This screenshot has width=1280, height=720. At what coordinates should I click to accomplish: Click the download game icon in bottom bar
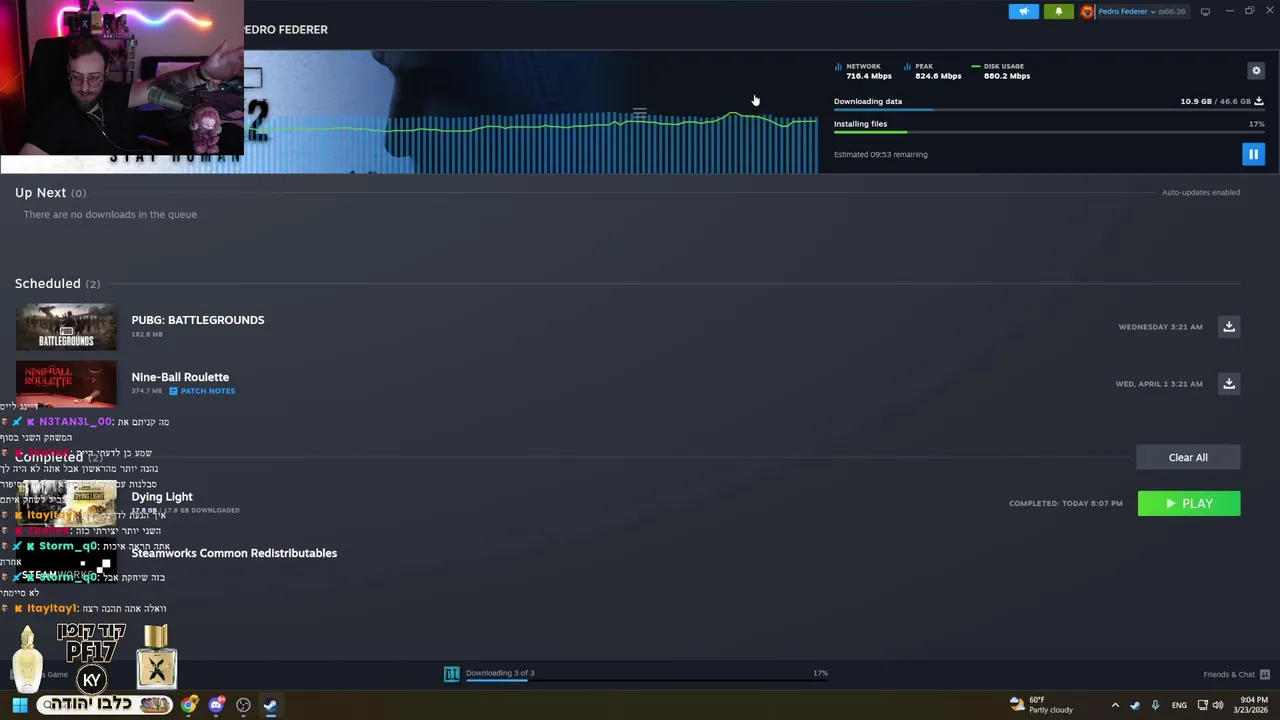tap(451, 674)
